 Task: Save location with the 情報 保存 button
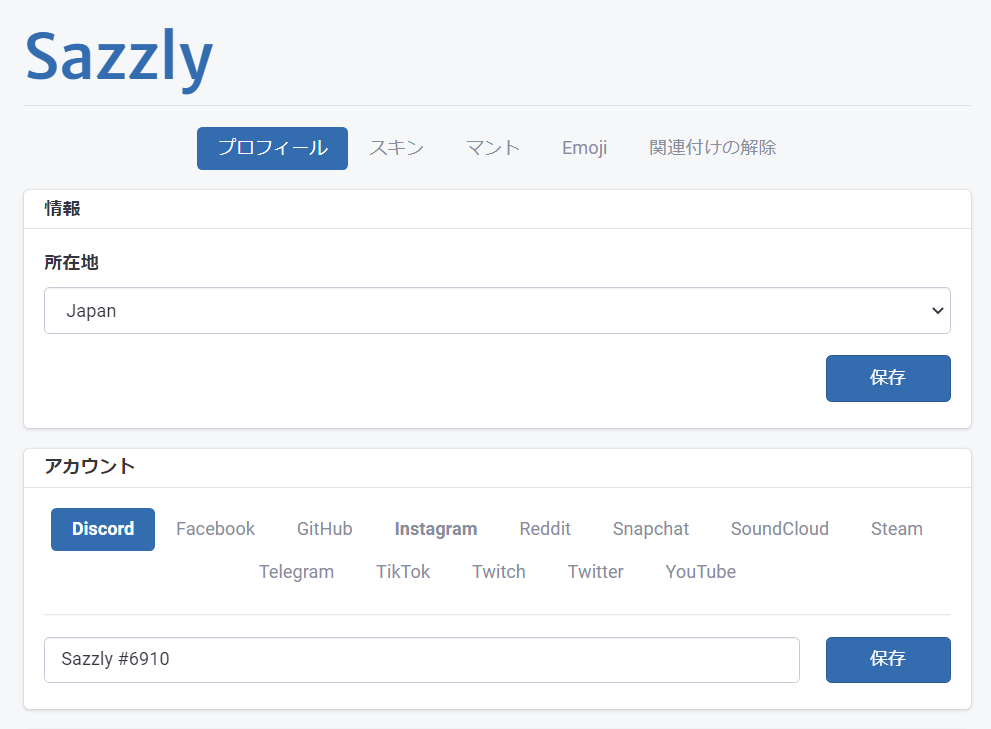click(x=888, y=378)
